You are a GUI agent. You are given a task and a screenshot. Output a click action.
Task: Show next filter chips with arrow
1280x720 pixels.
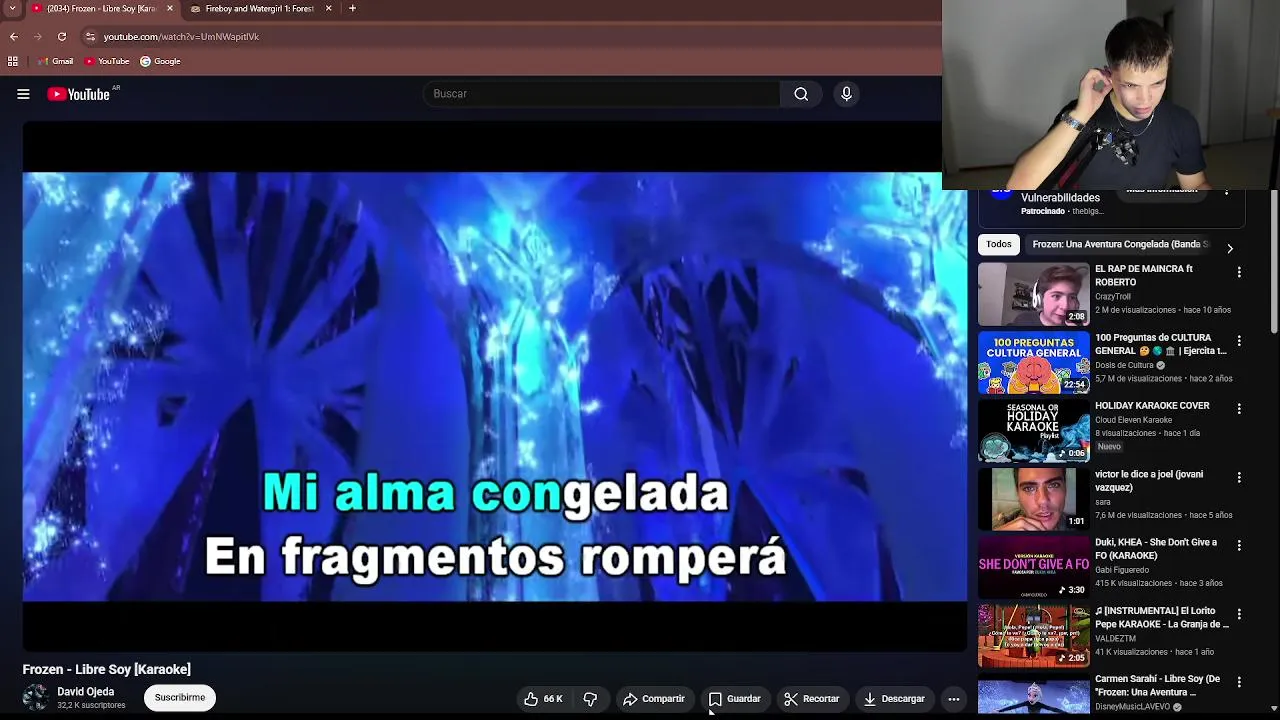pyautogui.click(x=1229, y=248)
